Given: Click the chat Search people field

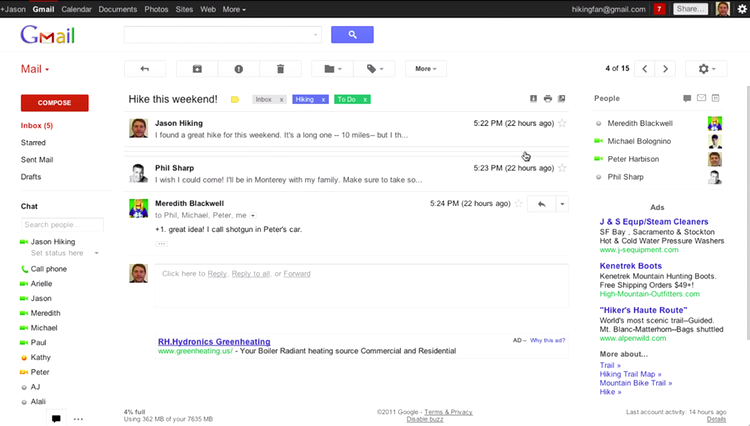Looking at the screenshot, I should (62, 225).
